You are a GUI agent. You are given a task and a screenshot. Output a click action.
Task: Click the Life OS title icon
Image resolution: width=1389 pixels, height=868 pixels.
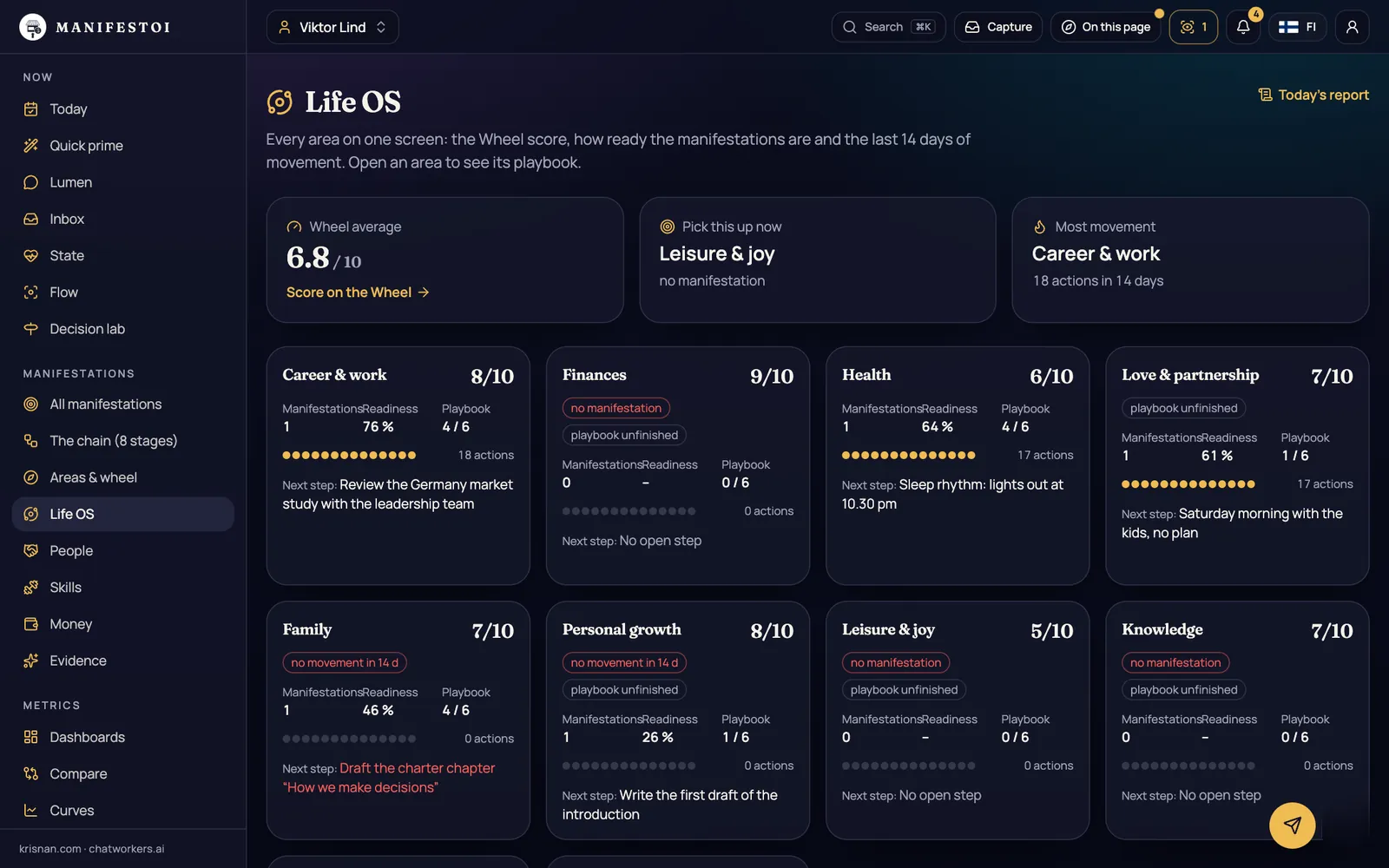tap(280, 102)
